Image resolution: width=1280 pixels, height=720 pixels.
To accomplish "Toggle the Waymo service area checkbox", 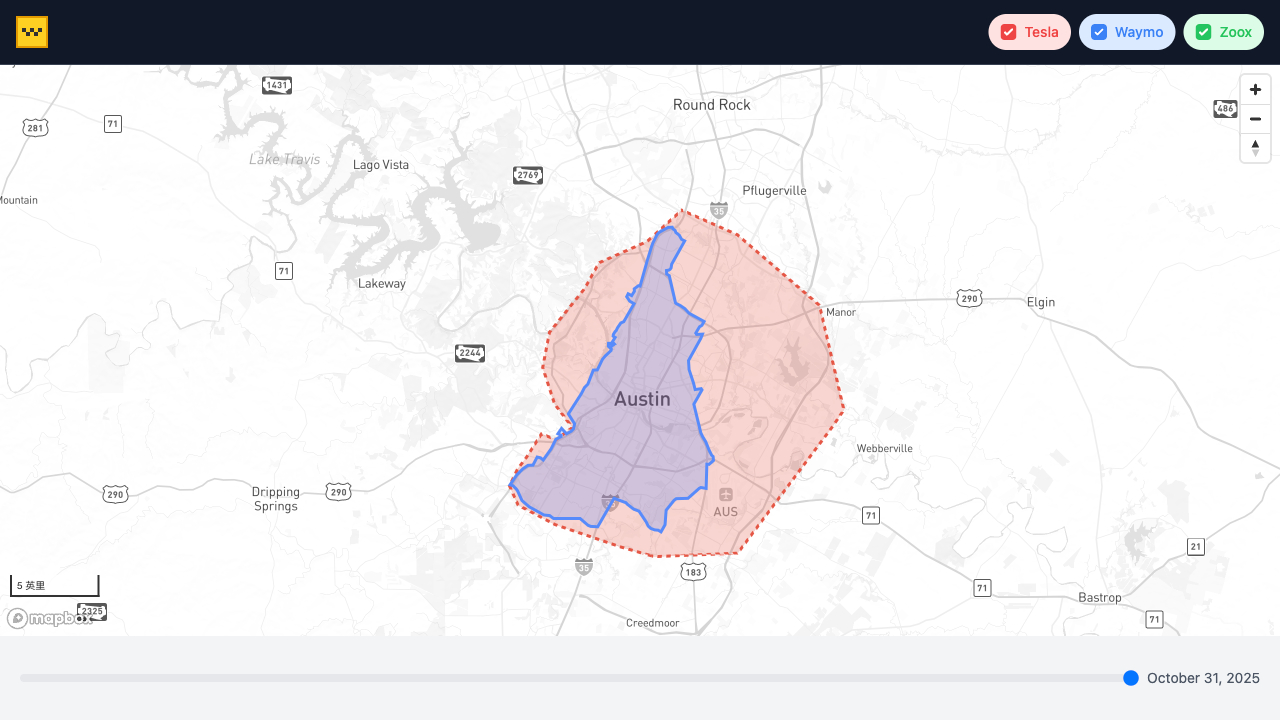I will [x=1099, y=32].
